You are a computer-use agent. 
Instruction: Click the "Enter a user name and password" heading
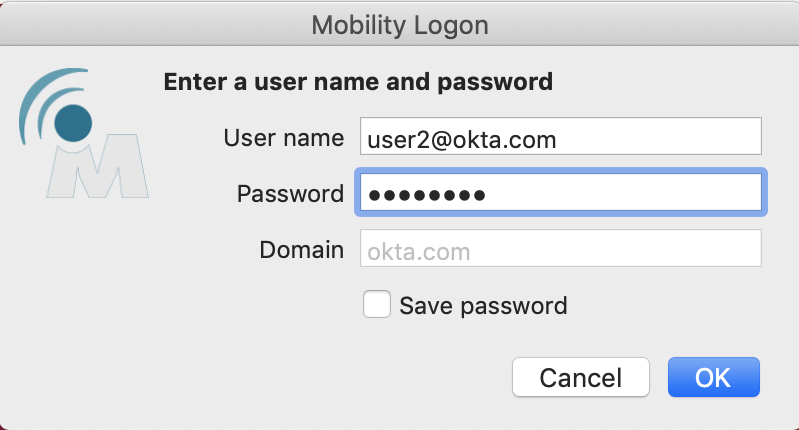point(358,82)
